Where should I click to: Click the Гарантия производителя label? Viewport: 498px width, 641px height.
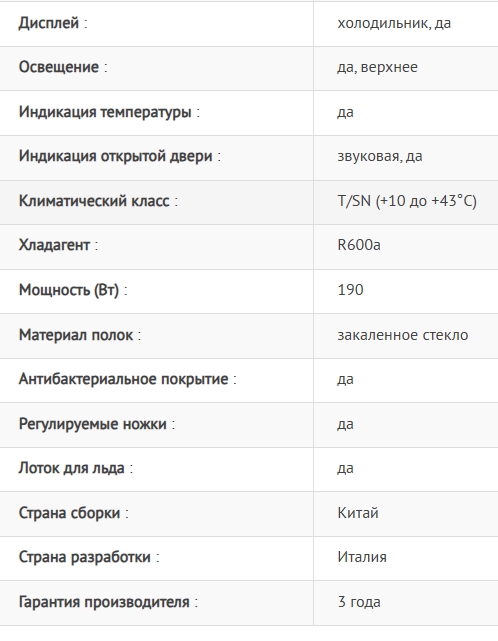(x=108, y=603)
